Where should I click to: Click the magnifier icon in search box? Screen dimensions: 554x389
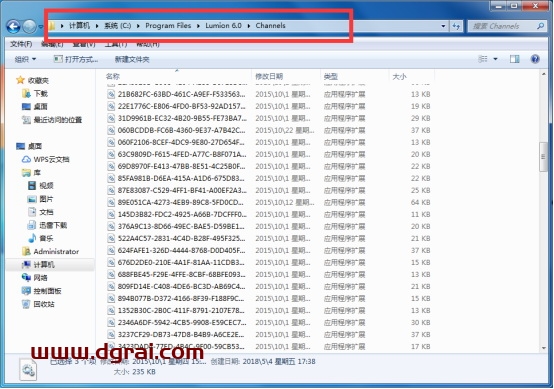pyautogui.click(x=540, y=26)
